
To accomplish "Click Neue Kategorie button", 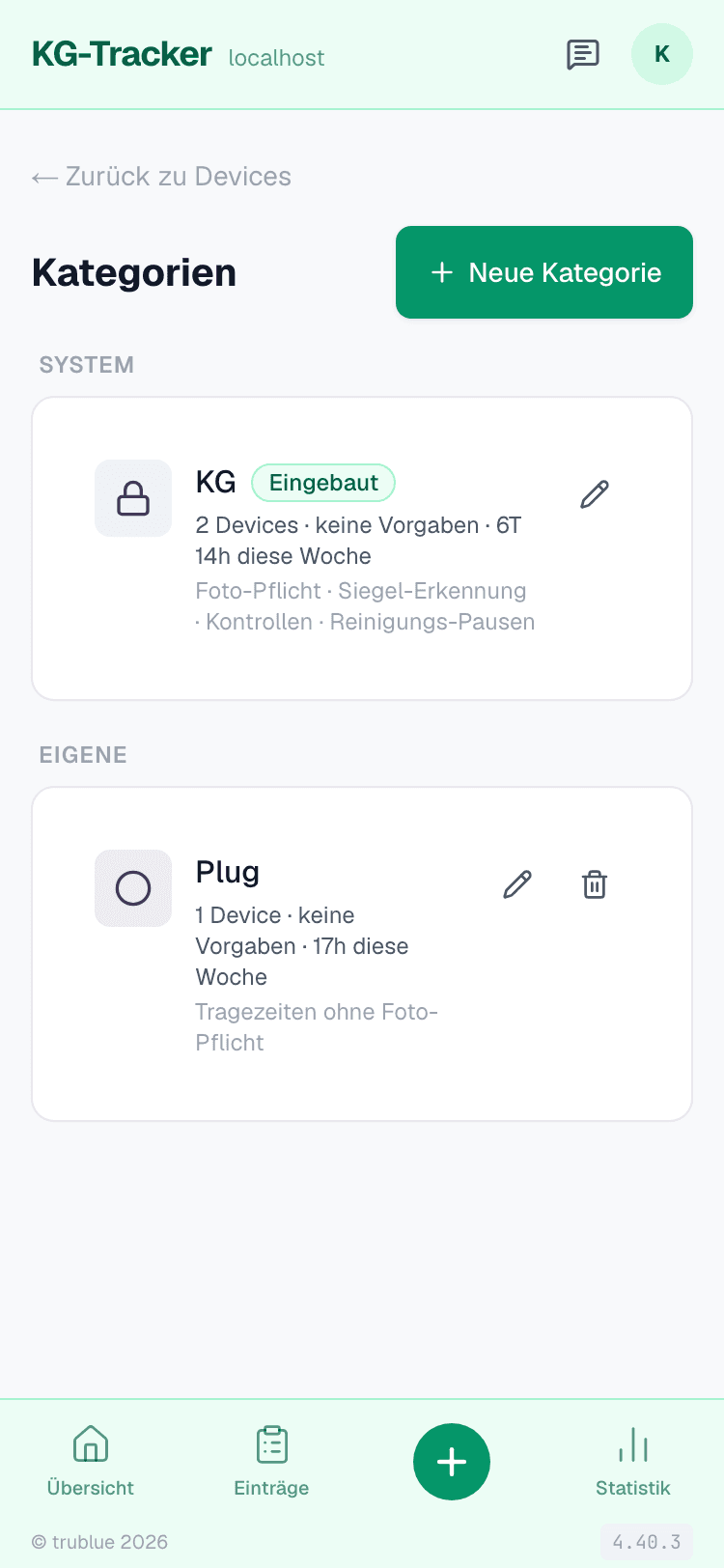I will (544, 272).
